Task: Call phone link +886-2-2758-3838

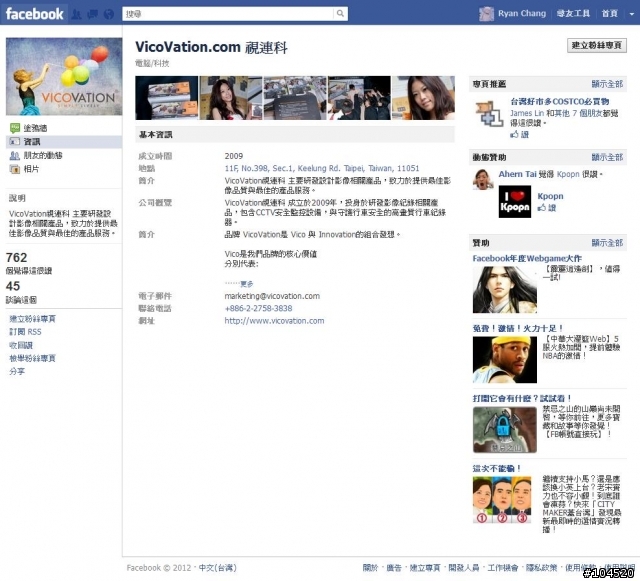Action: pyautogui.click(x=258, y=308)
